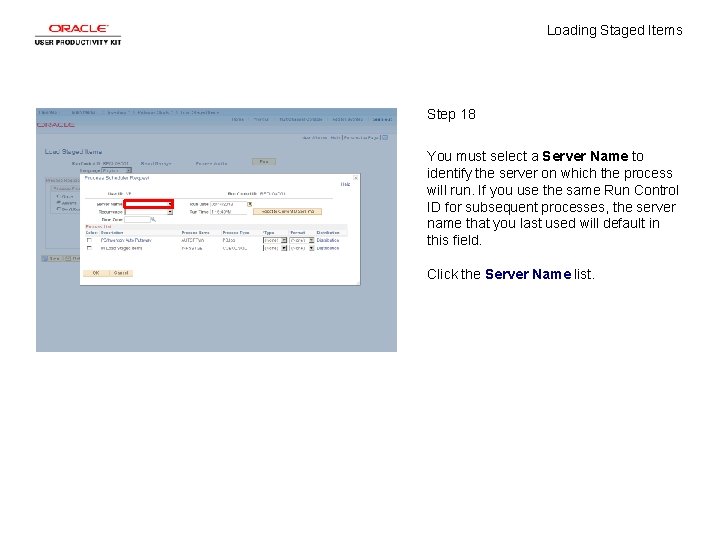Click the Save button on background page
720x540 pixels.
pos(52,259)
